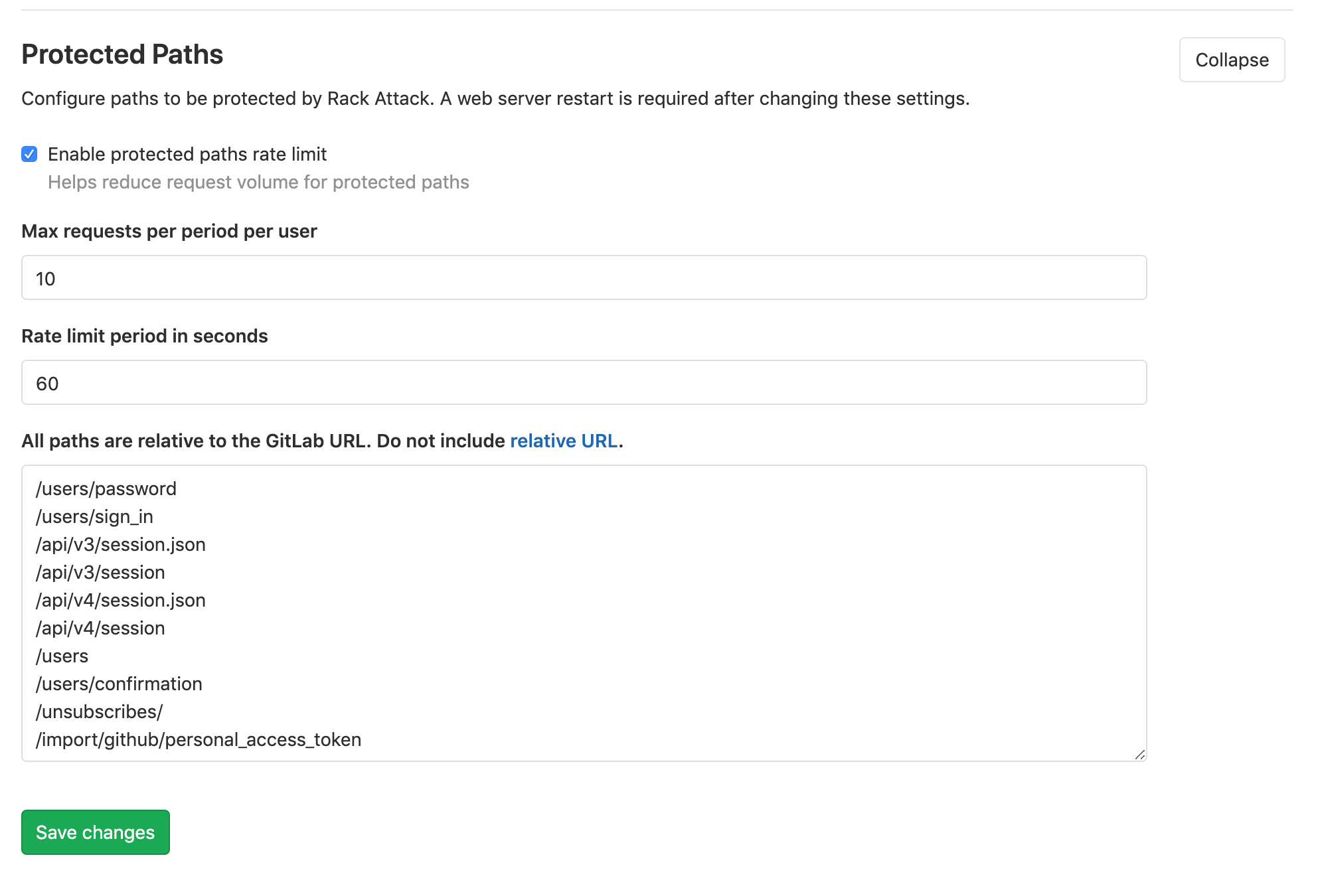
Task: Collapse the Protected Paths section
Action: click(1231, 60)
